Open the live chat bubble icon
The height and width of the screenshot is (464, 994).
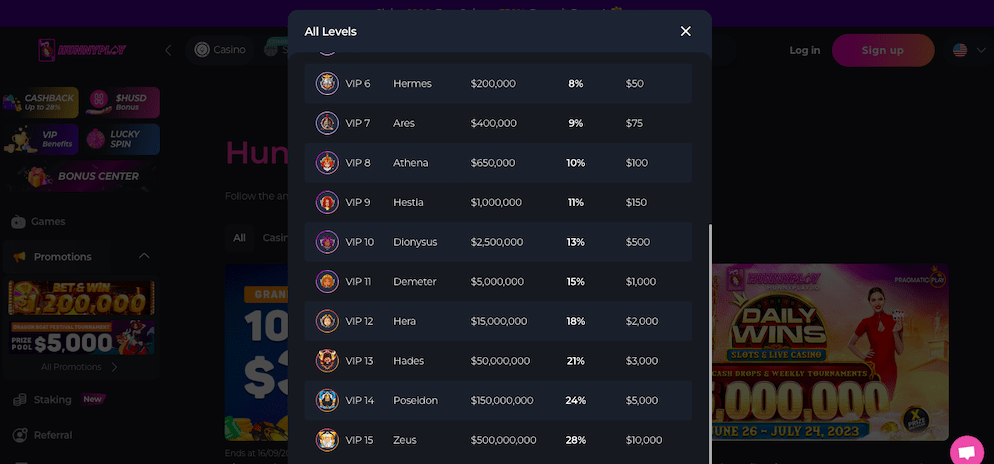pos(967,451)
